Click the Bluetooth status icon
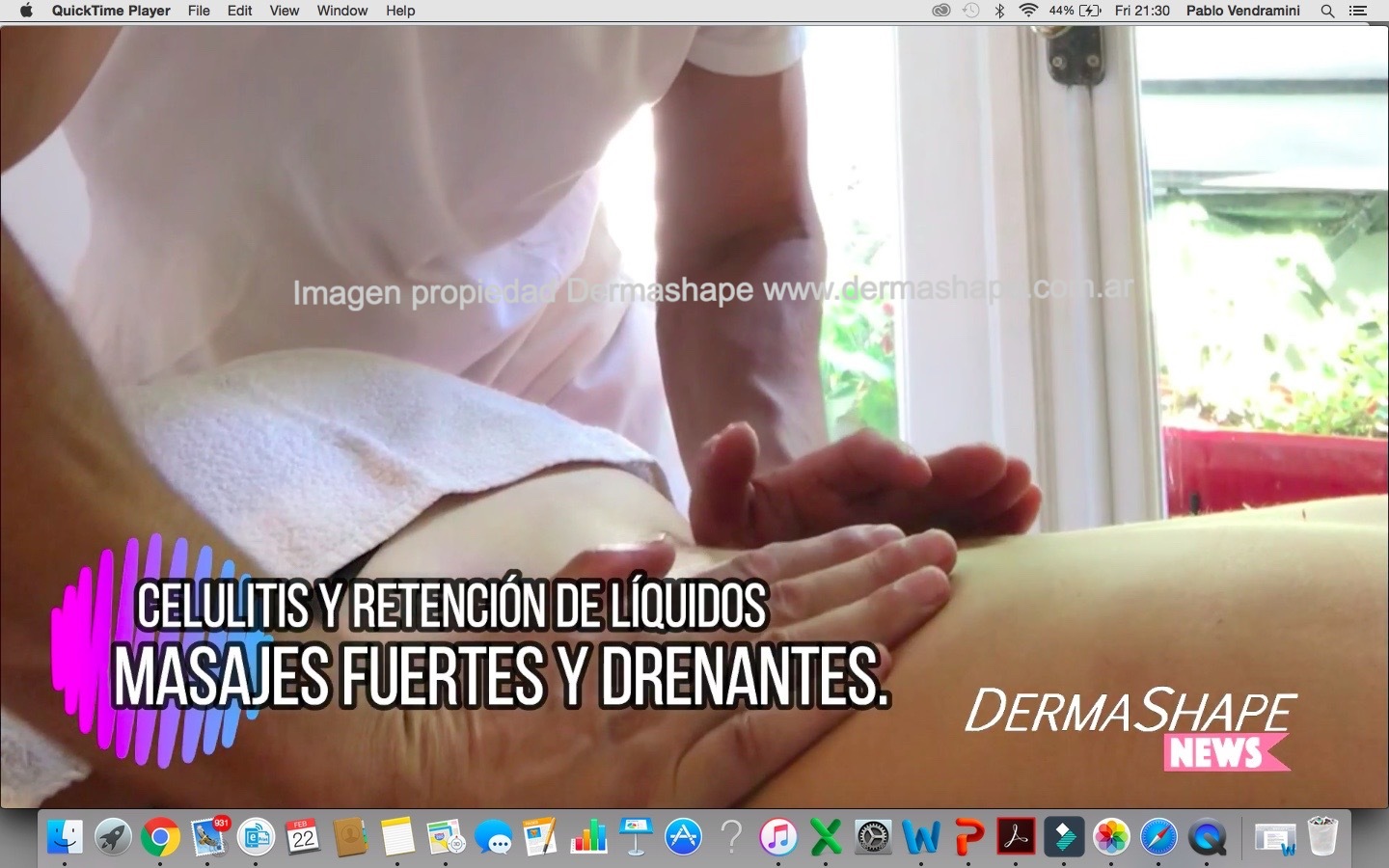This screenshot has height=868, width=1389. coord(999,11)
